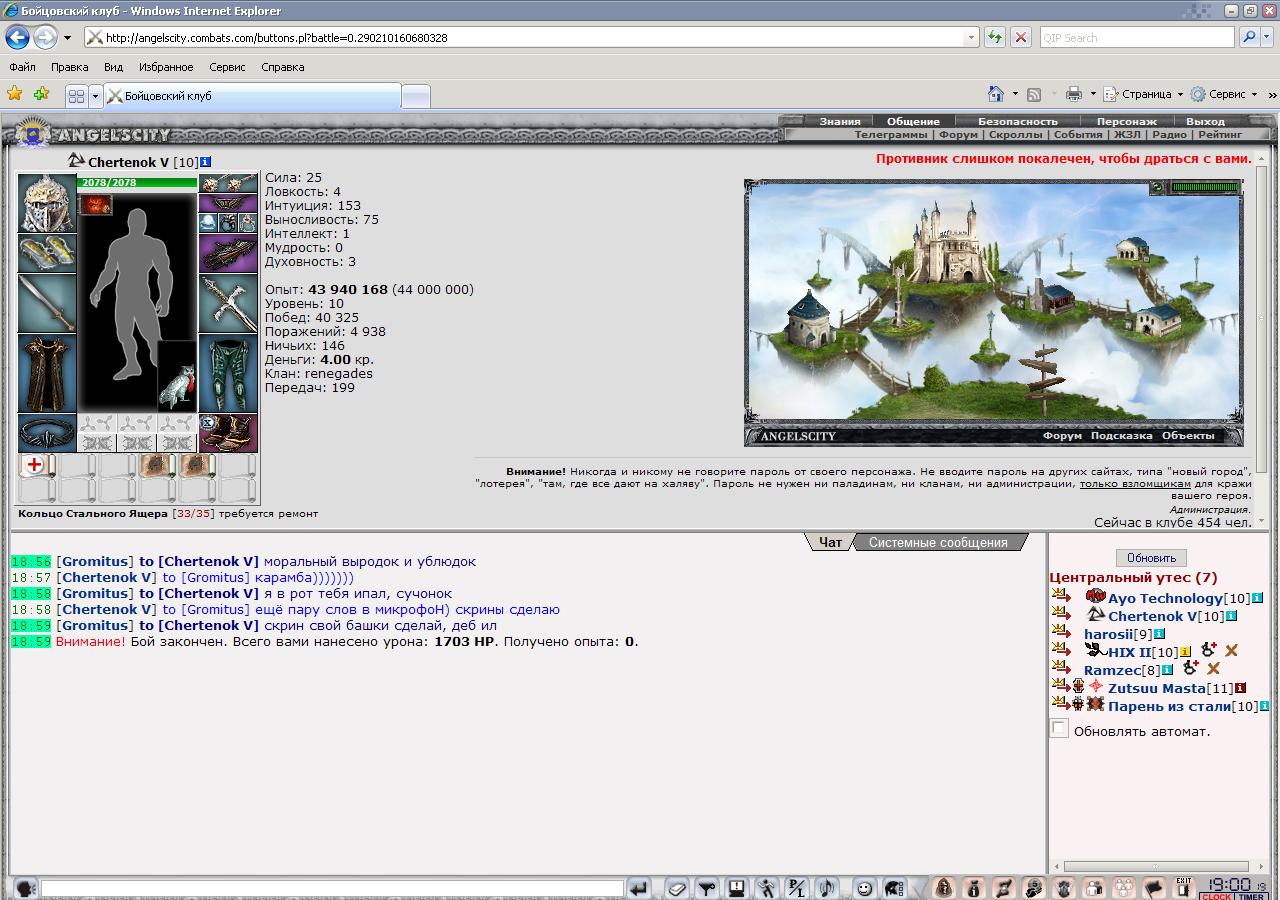Click Подсказка under the city map
Viewport: 1280px width, 900px height.
(1121, 436)
